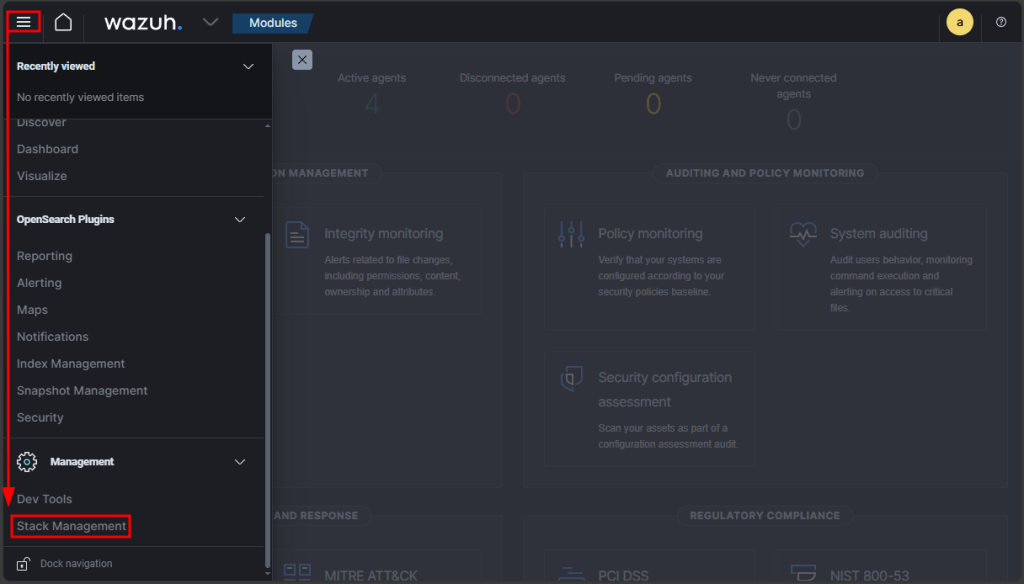Open Stack Management

pyautogui.click(x=71, y=526)
